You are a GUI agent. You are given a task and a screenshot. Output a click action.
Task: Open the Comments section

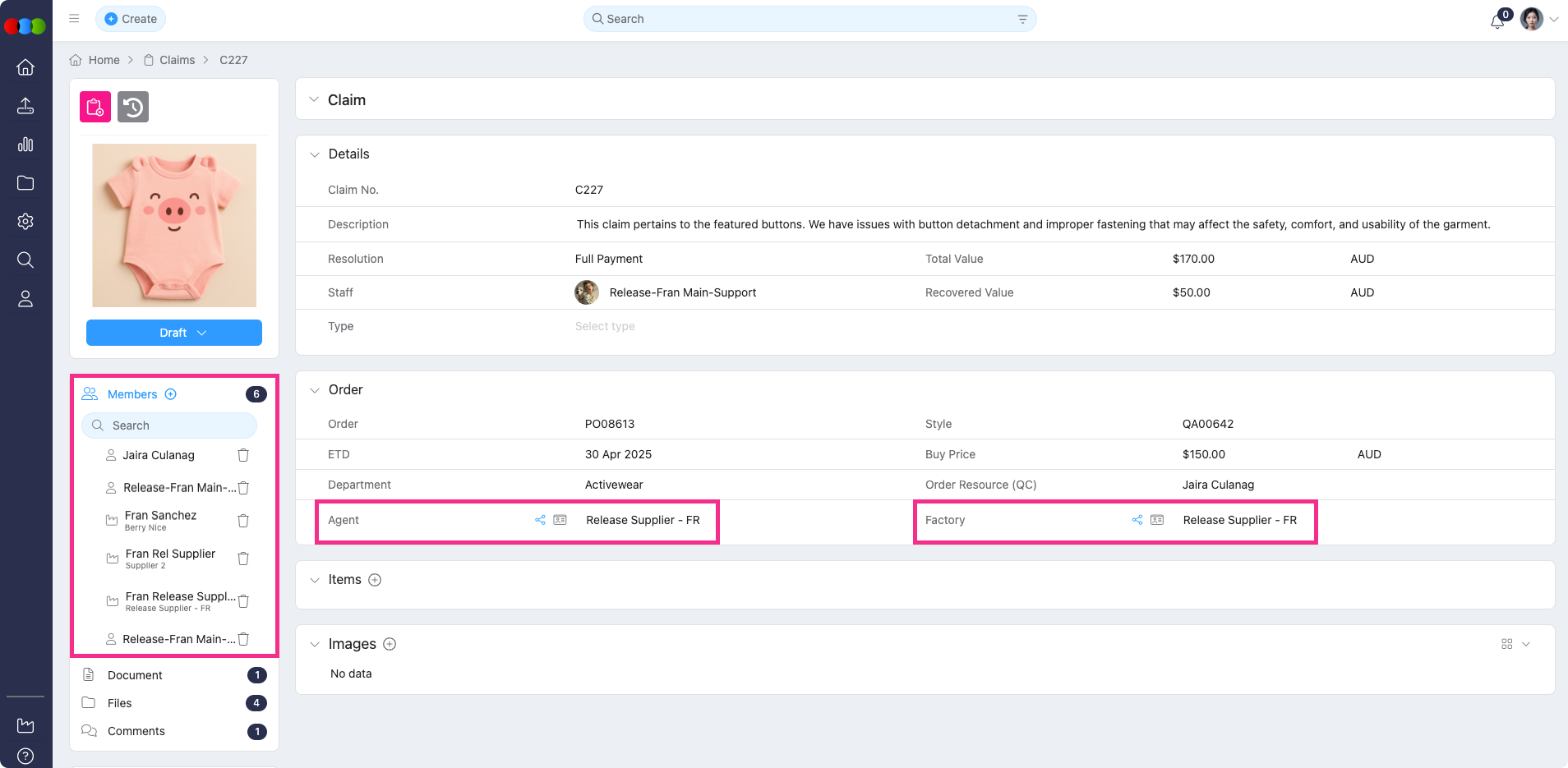coord(136,731)
